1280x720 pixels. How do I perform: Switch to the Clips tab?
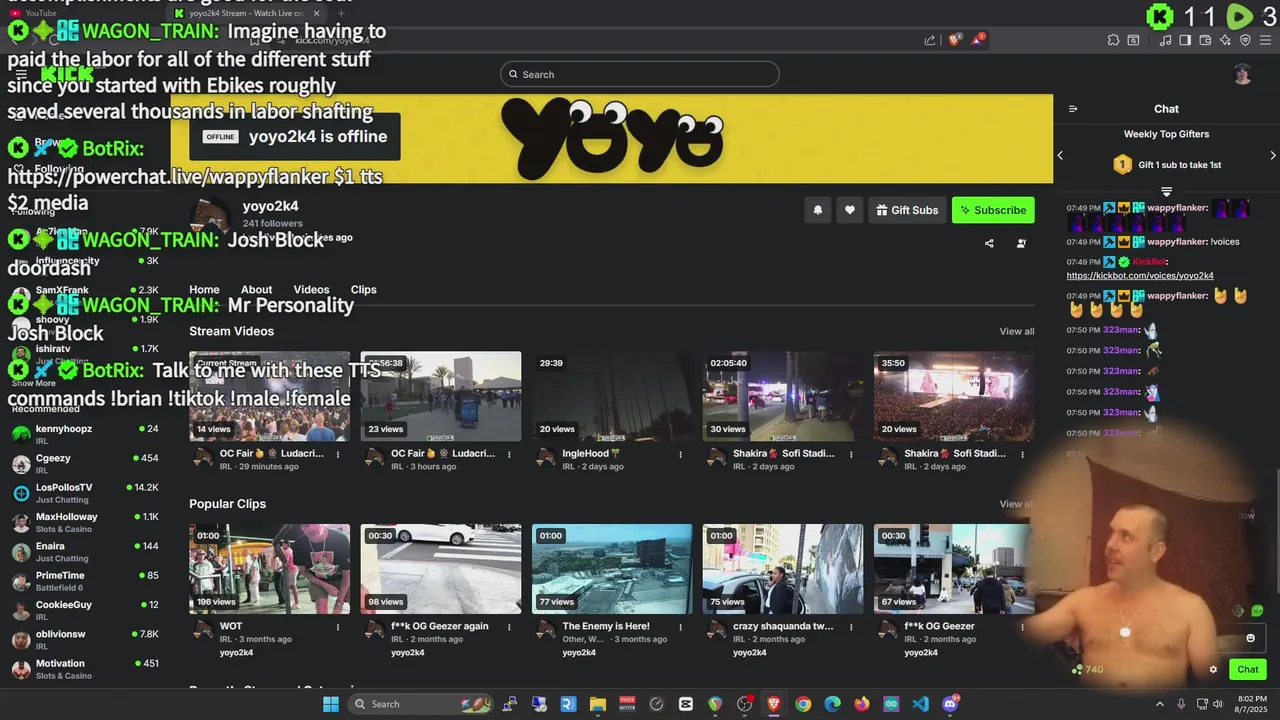point(364,290)
